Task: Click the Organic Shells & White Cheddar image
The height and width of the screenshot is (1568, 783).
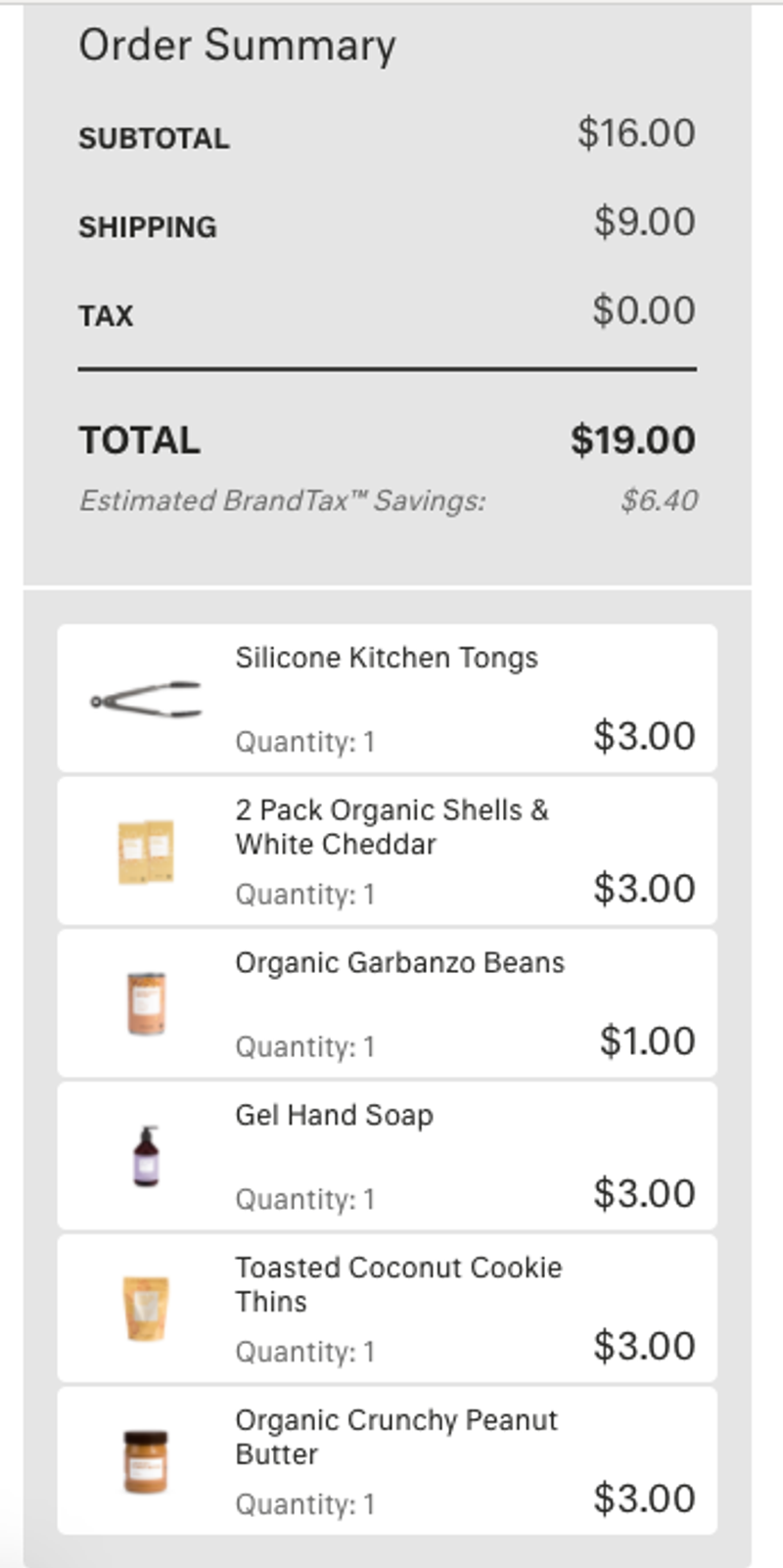Action: click(x=146, y=852)
